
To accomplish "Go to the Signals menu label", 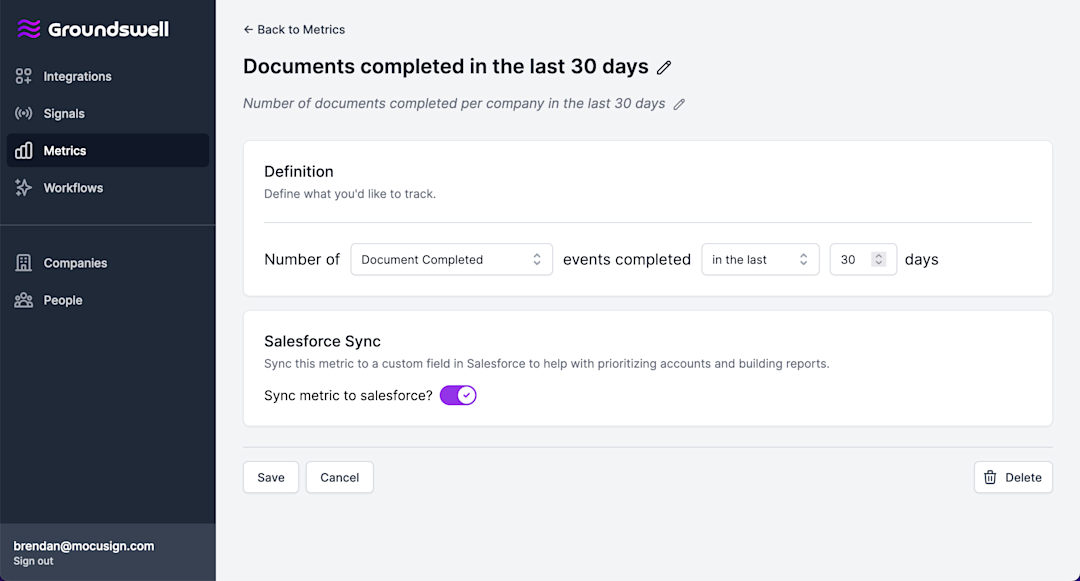I will click(64, 114).
